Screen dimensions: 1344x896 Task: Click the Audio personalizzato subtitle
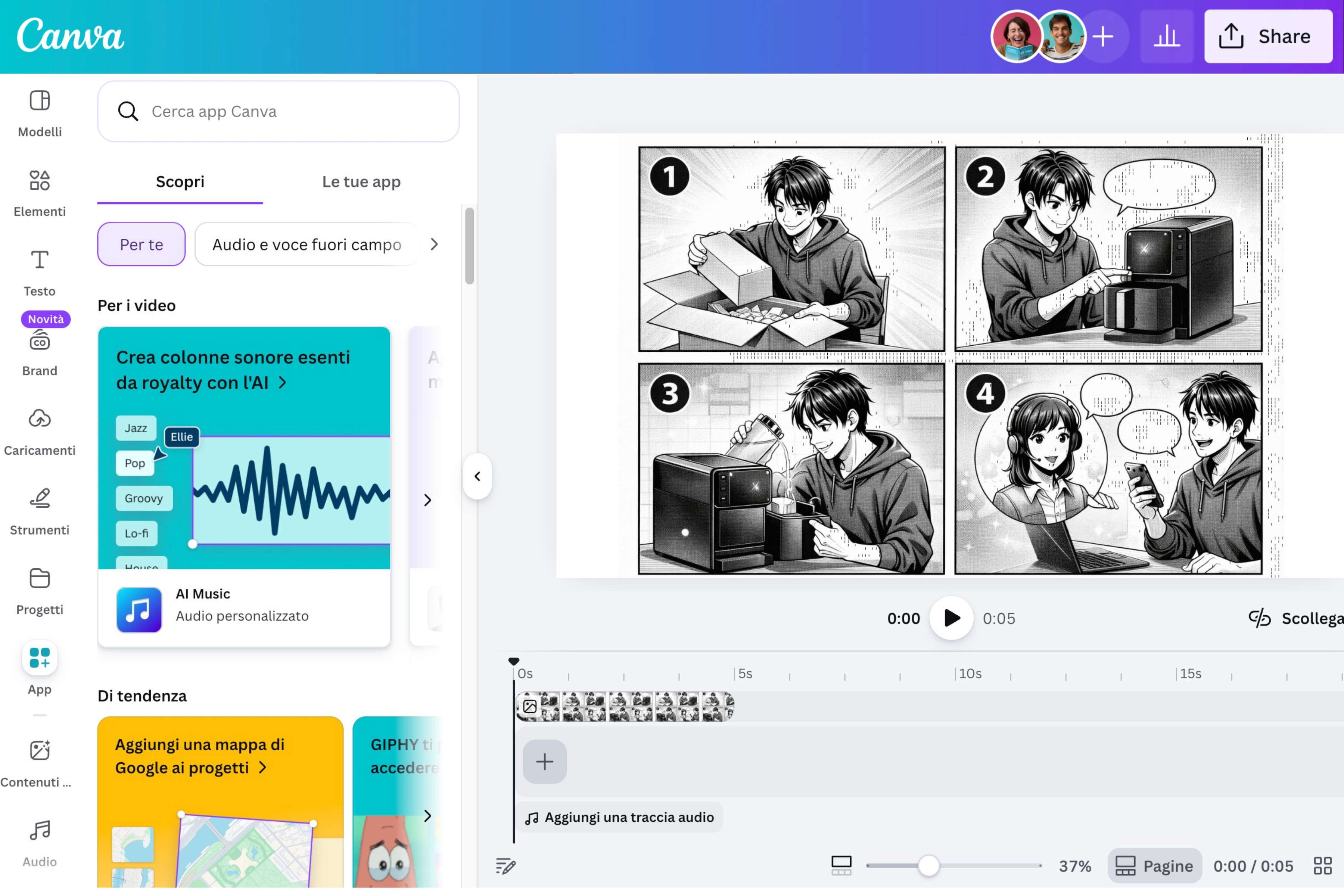coord(242,616)
